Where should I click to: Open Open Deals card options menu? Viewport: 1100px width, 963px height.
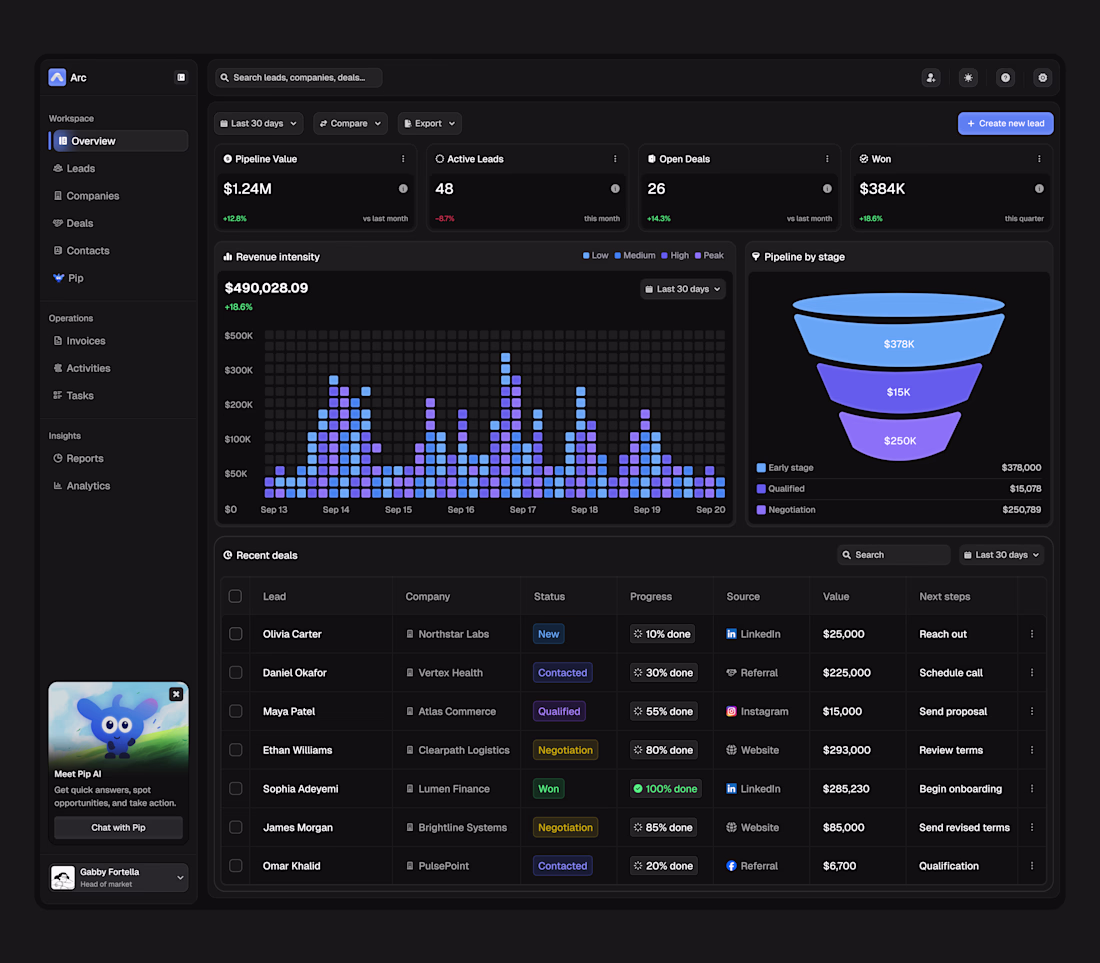(827, 159)
